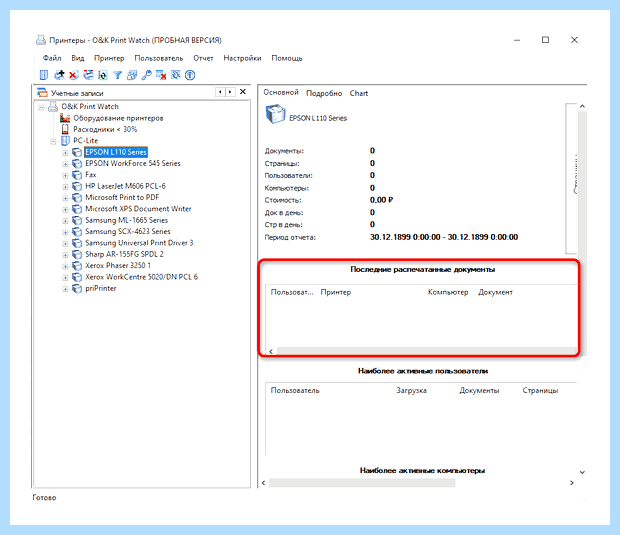Click the left arrow in accounts panel header
620x535 pixels.
220,92
